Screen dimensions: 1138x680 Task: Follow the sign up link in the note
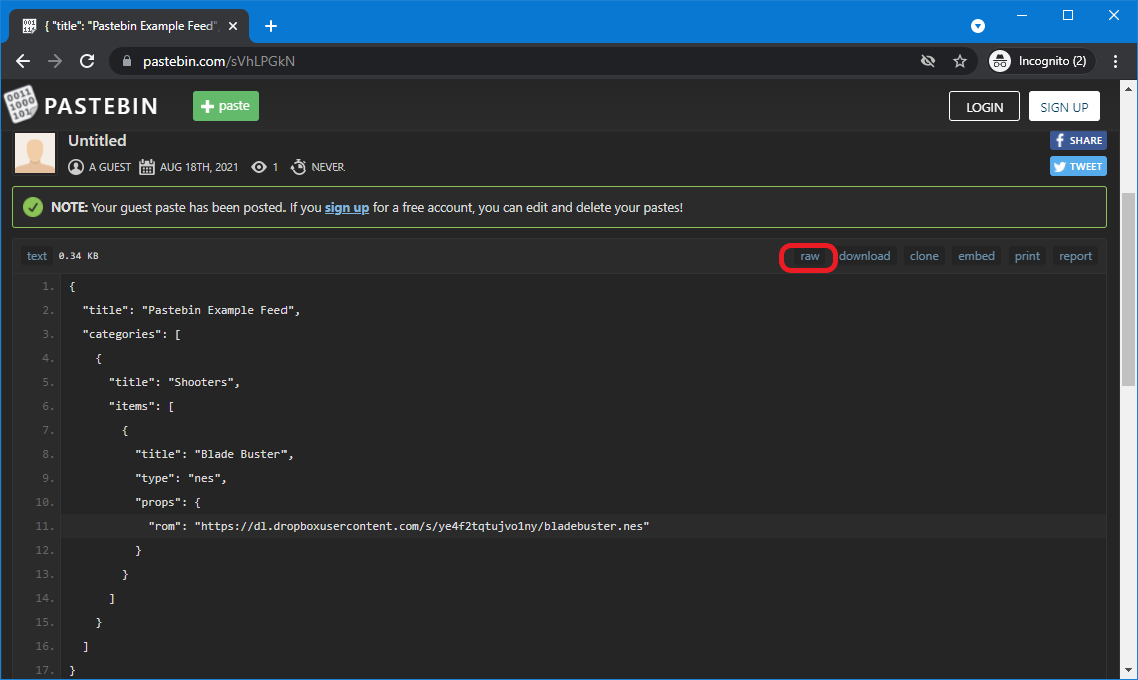pos(347,208)
